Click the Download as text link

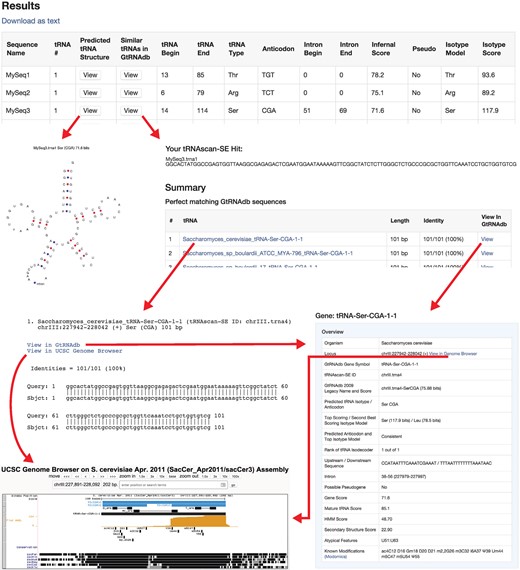tap(31, 21)
